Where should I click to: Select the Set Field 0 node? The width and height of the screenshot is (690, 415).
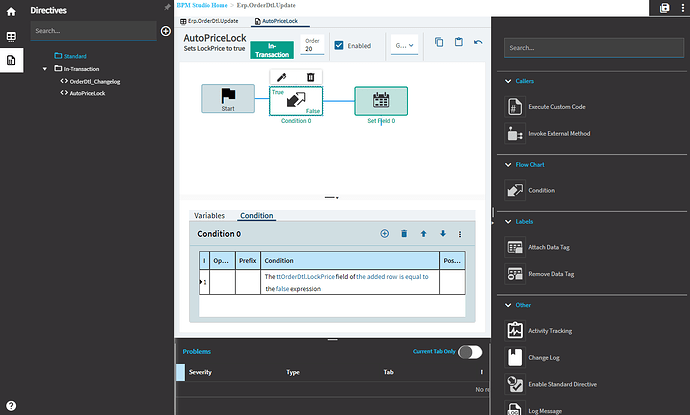(x=381, y=101)
